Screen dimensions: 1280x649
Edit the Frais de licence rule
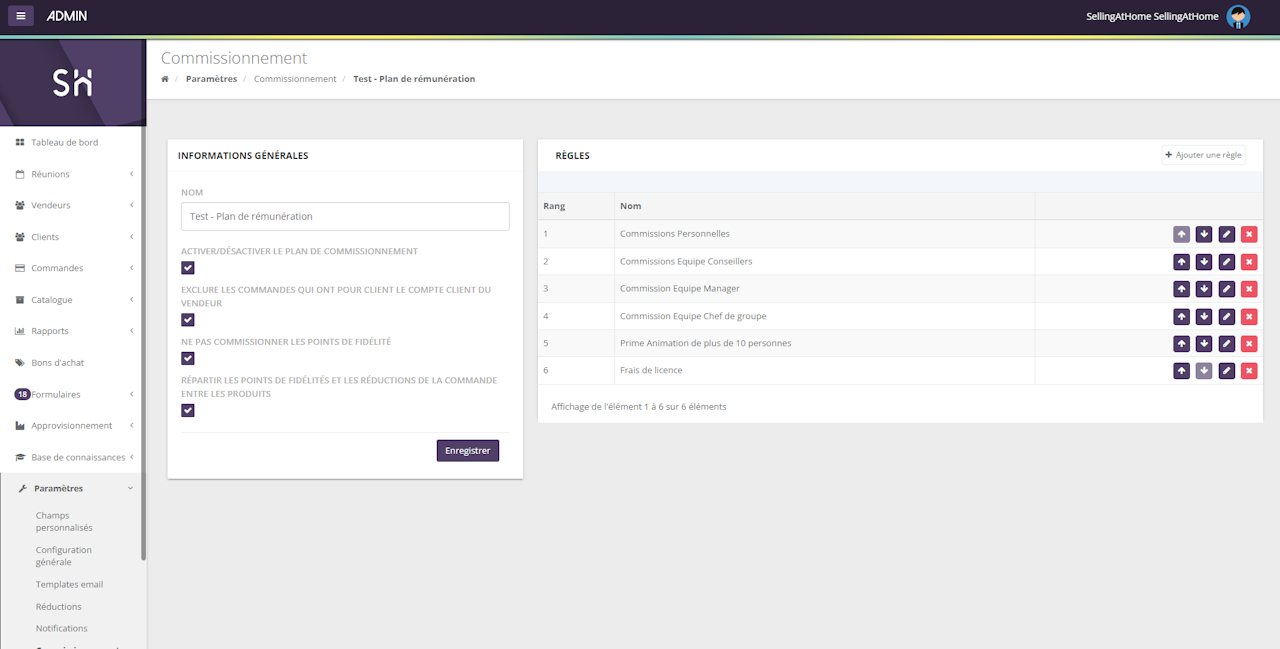point(1227,371)
